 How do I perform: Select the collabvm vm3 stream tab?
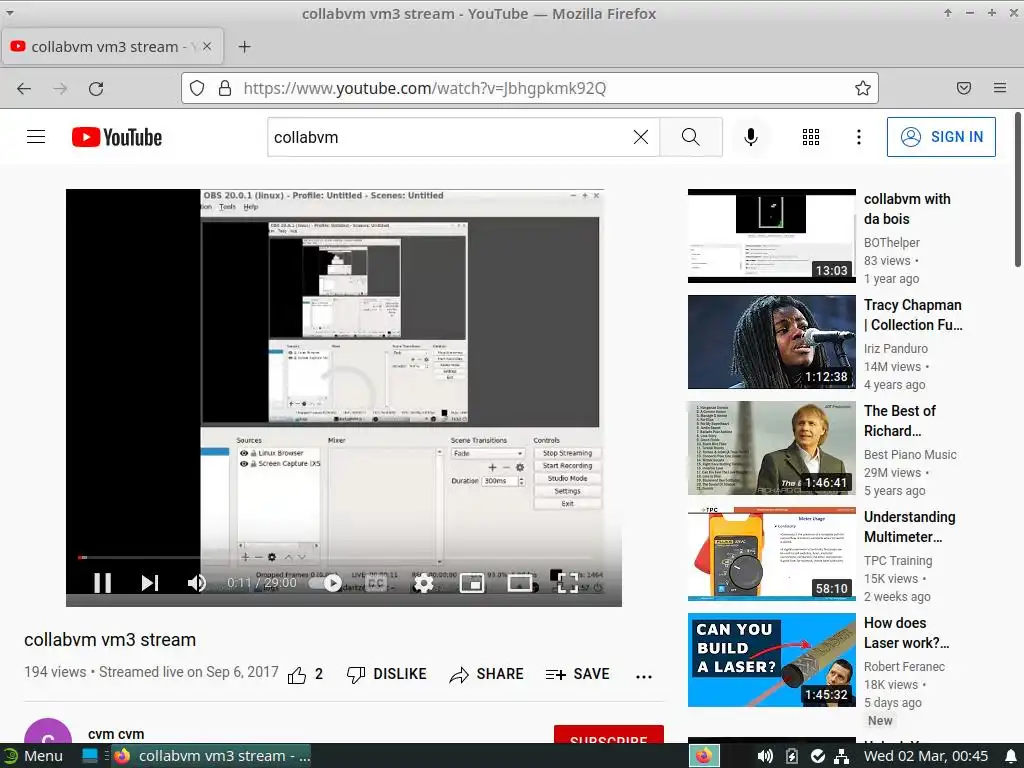pos(112,46)
